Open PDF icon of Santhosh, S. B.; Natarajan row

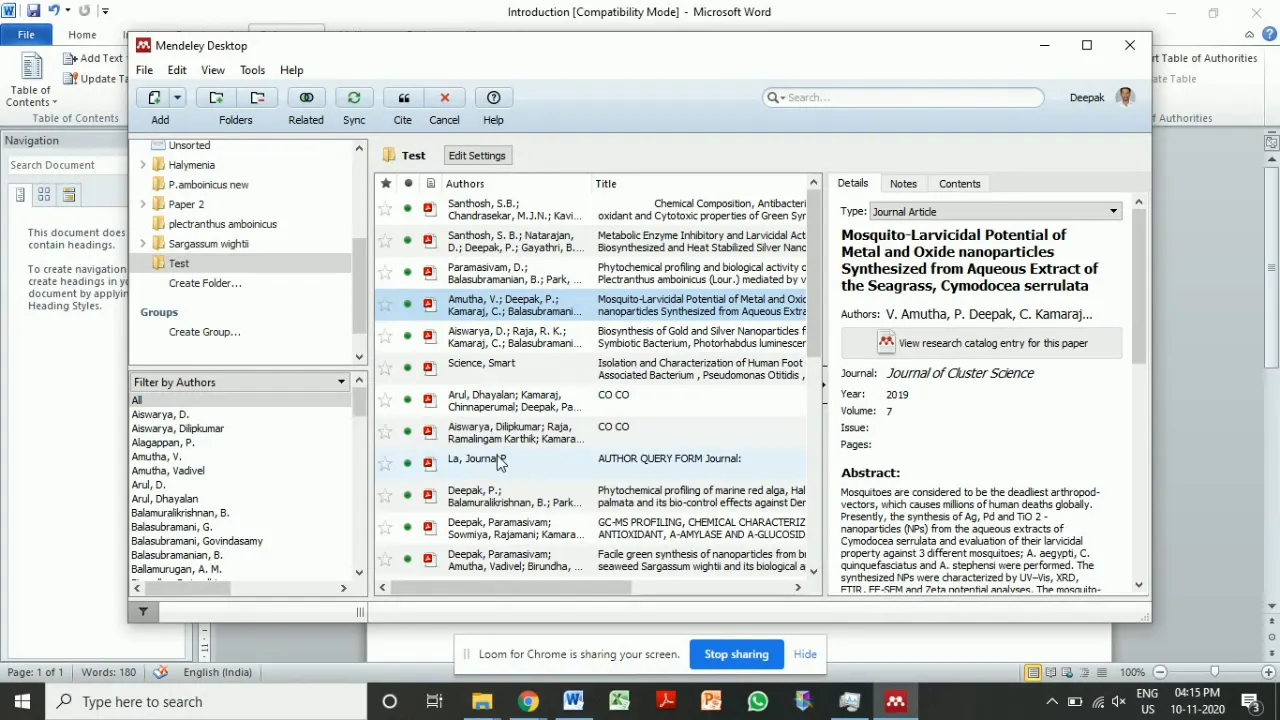point(429,241)
